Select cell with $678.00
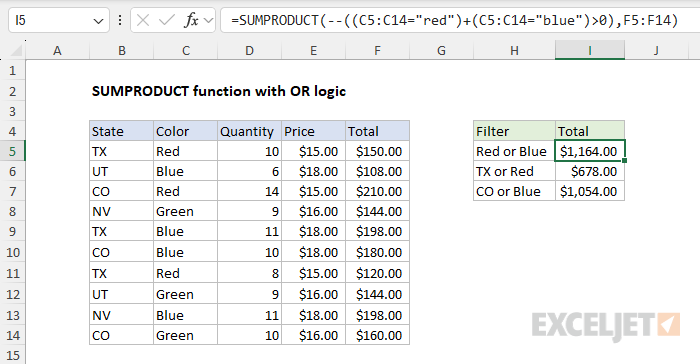This screenshot has height=364, width=700. pyautogui.click(x=590, y=172)
